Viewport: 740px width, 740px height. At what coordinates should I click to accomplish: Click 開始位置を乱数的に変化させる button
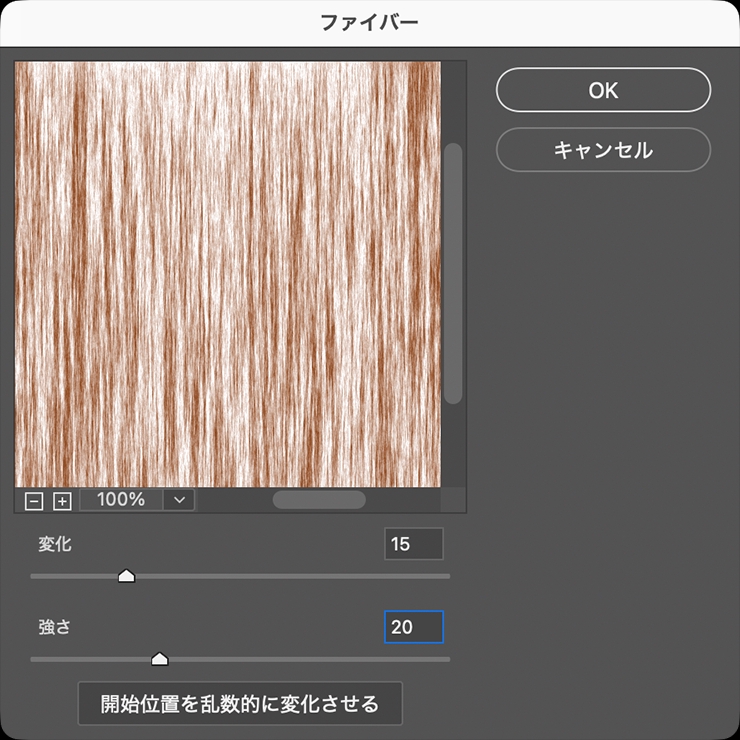(240, 704)
